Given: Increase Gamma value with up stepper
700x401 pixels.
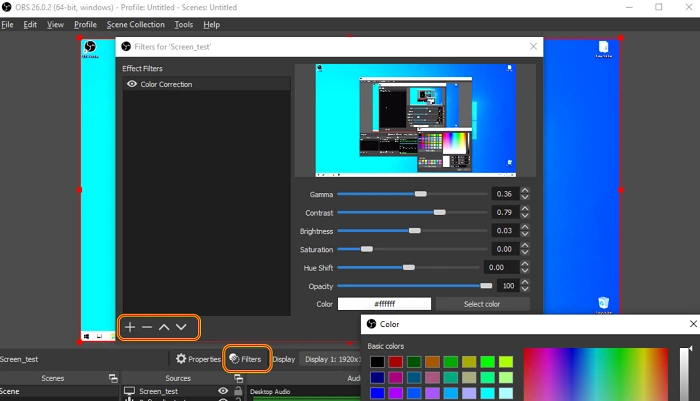Looking at the screenshot, I should coord(525,191).
